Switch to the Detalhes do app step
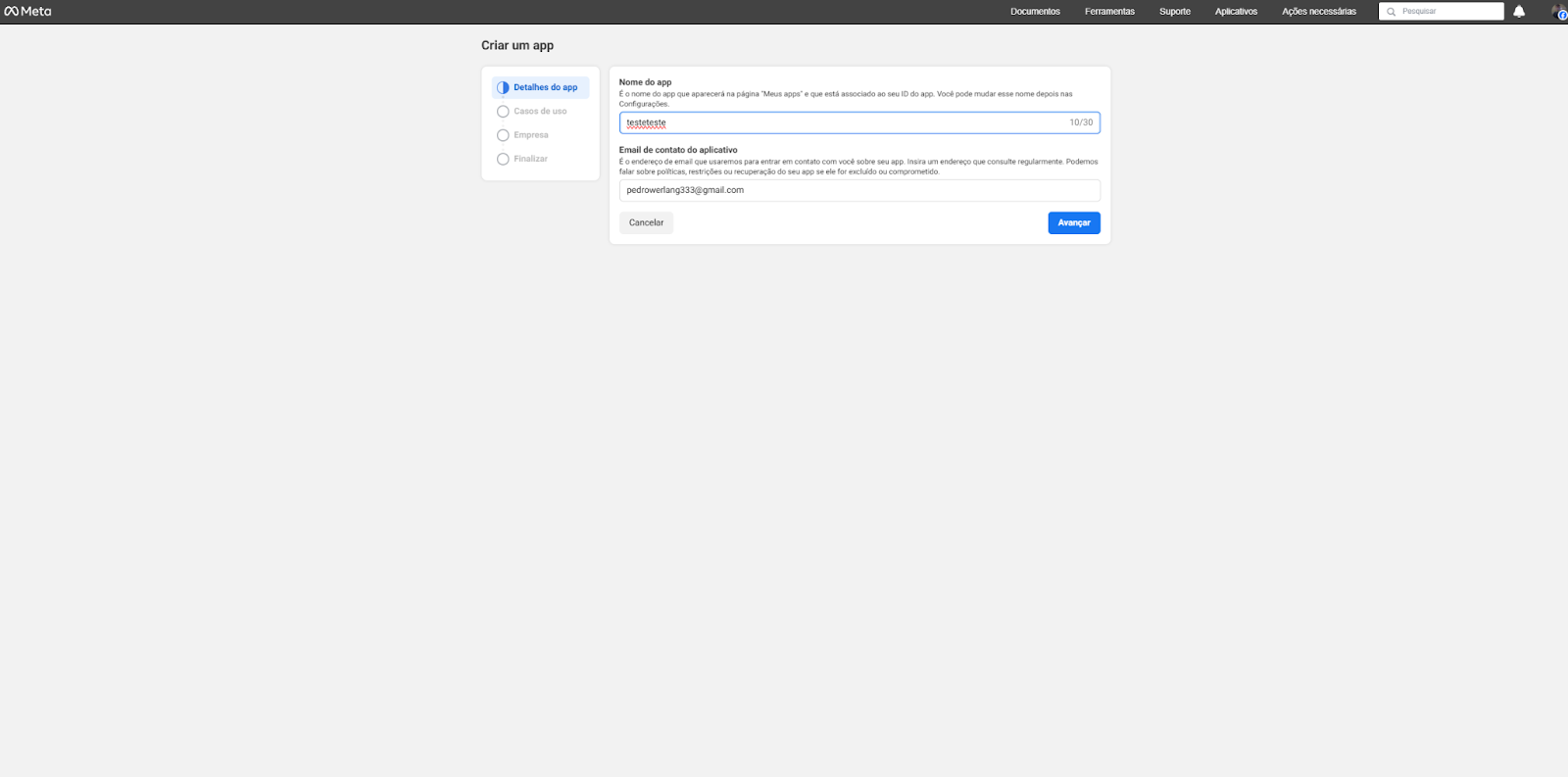 point(546,87)
